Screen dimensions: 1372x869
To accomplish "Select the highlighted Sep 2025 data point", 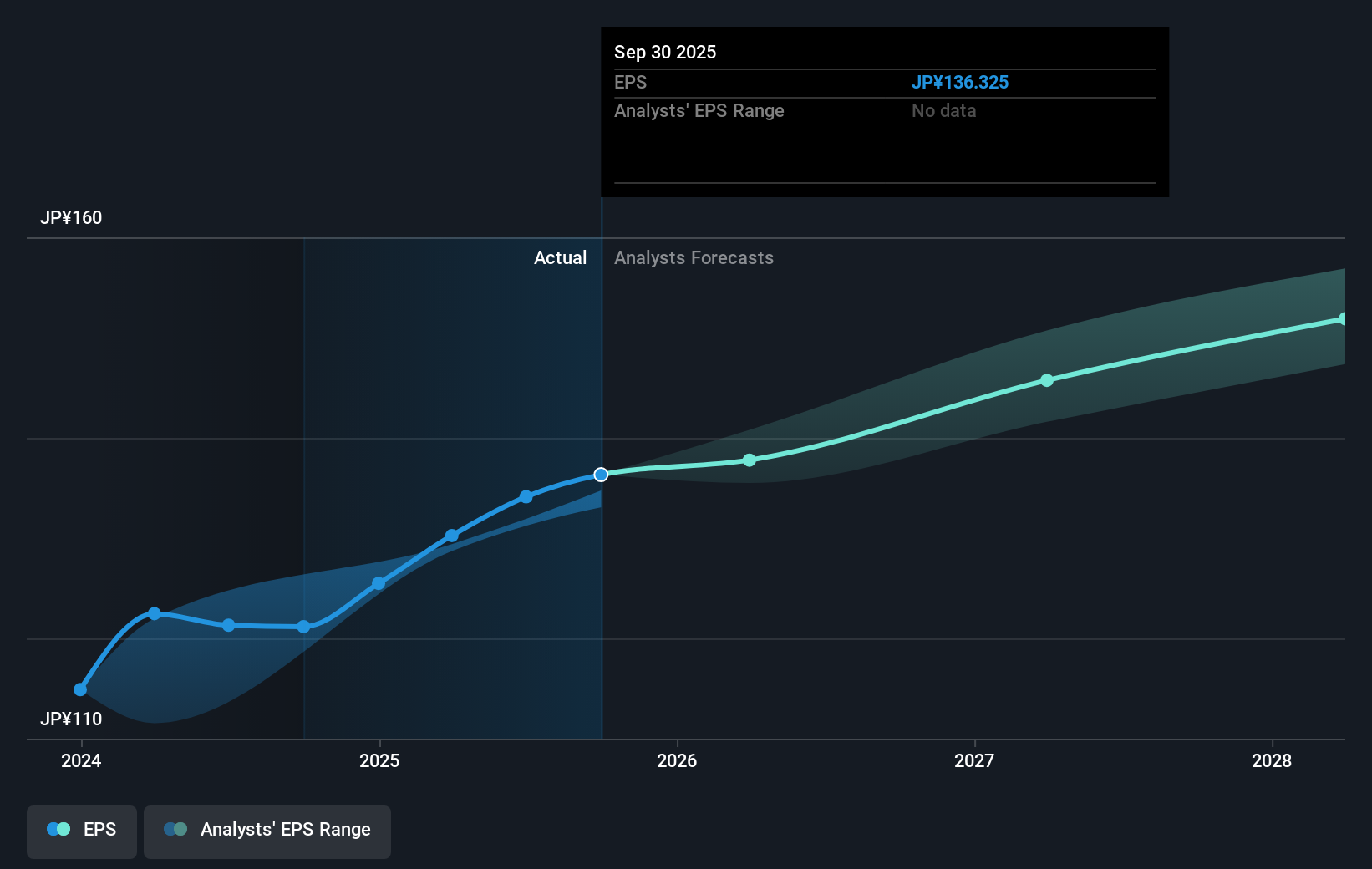I will coord(601,475).
